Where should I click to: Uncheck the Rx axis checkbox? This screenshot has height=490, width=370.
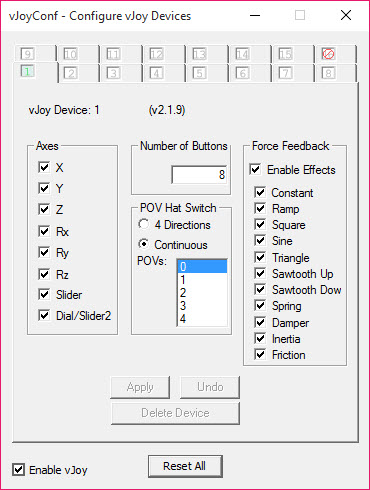coord(44,231)
